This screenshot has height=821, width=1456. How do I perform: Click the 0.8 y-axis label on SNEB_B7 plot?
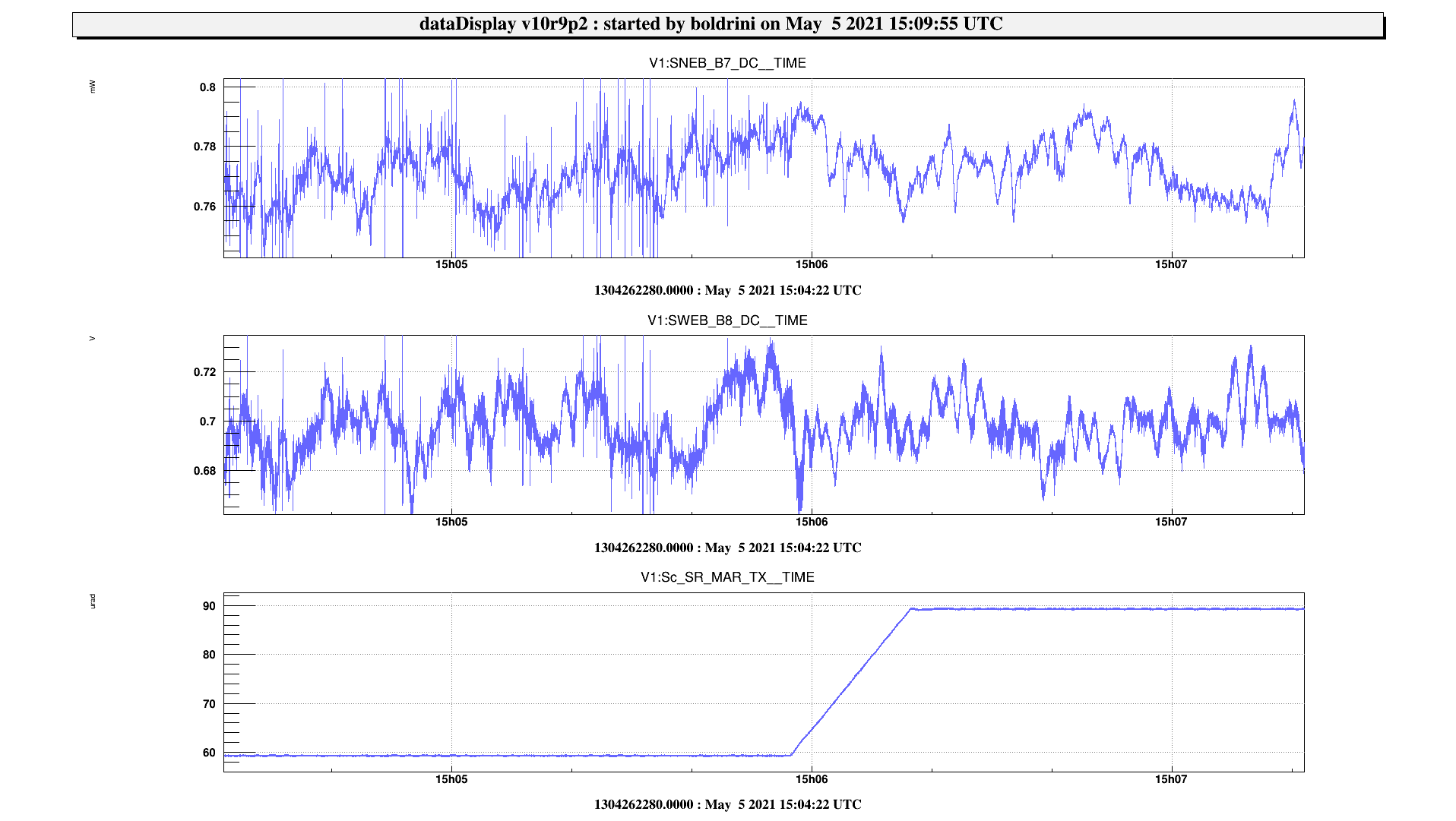tap(207, 87)
